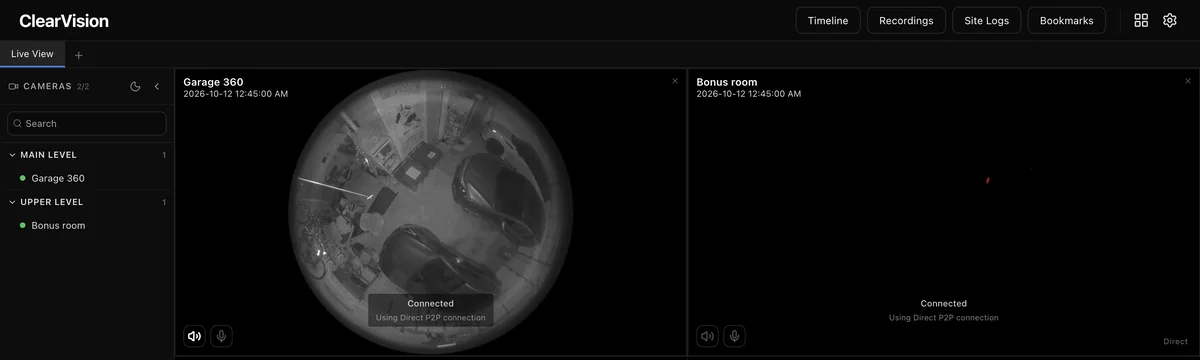Viewport: 1200px width, 360px height.
Task: Open the Recordings page
Action: click(x=906, y=20)
